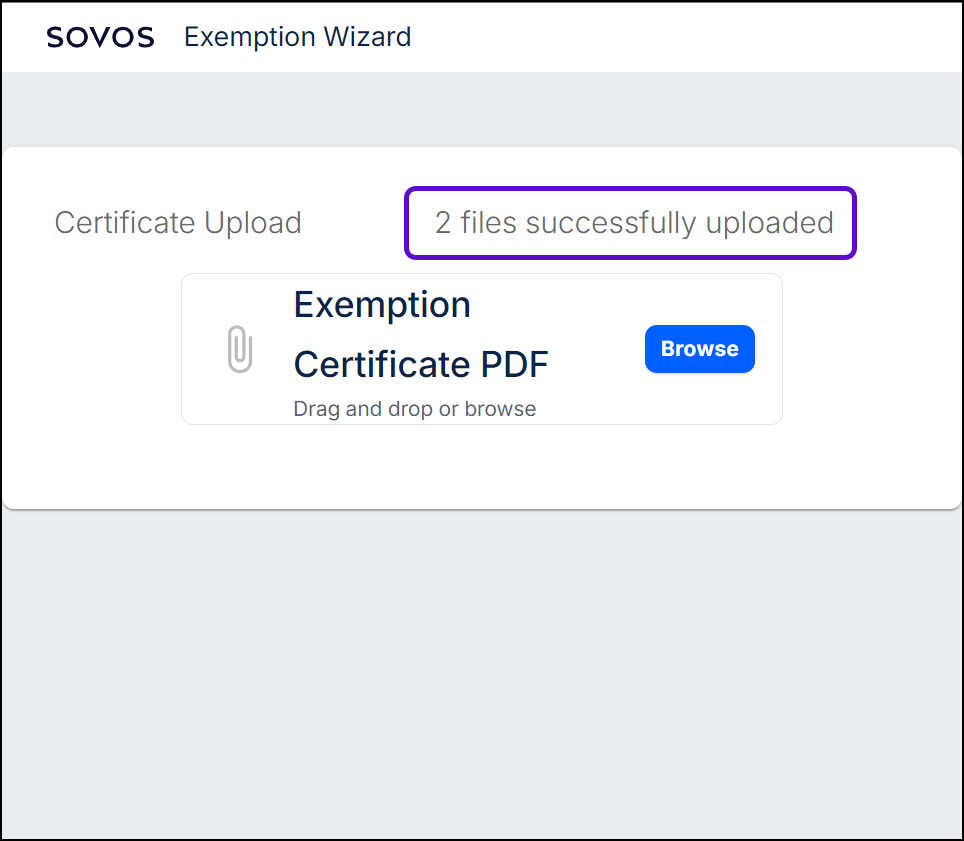Screen dimensions: 964x841
Task: Click the word "Exemption" in the header title
Action: [250, 37]
